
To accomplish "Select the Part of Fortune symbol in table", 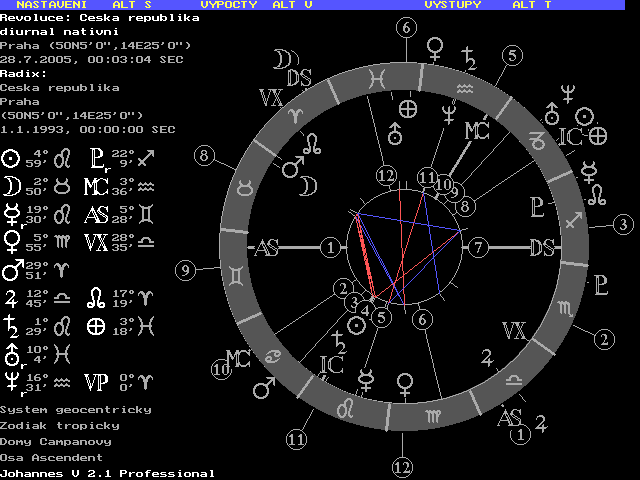I will pos(96,325).
